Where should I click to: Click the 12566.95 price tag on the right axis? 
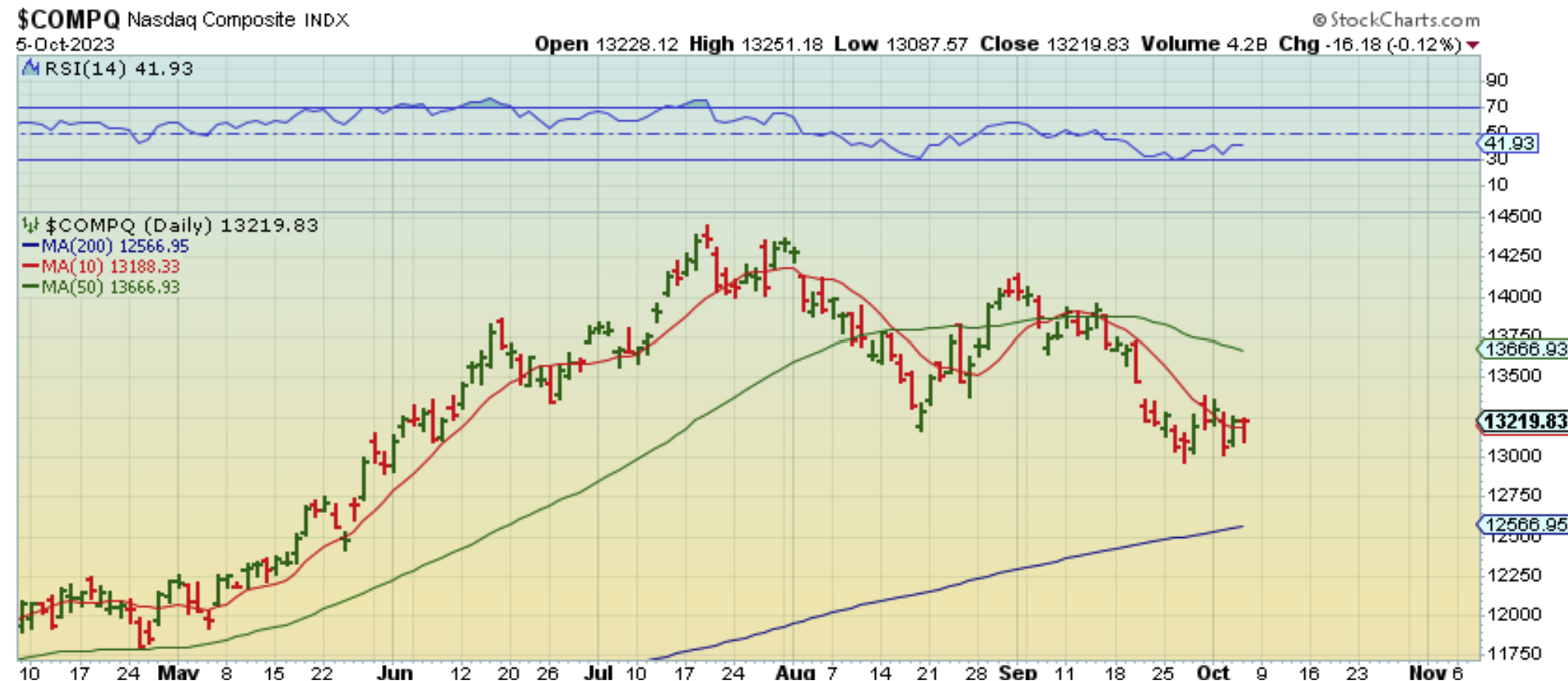(x=1523, y=525)
